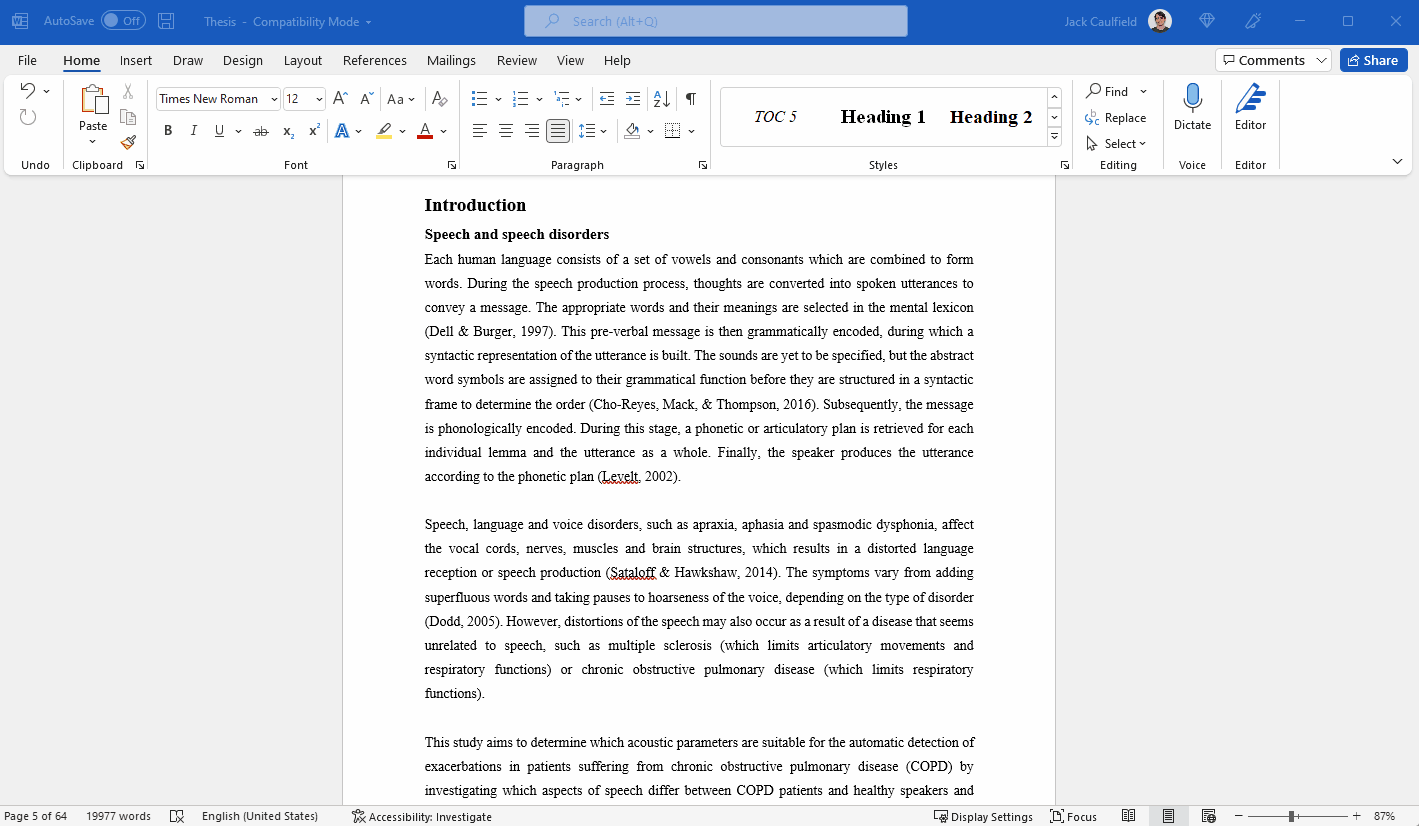Apply italic formatting

pos(192,130)
